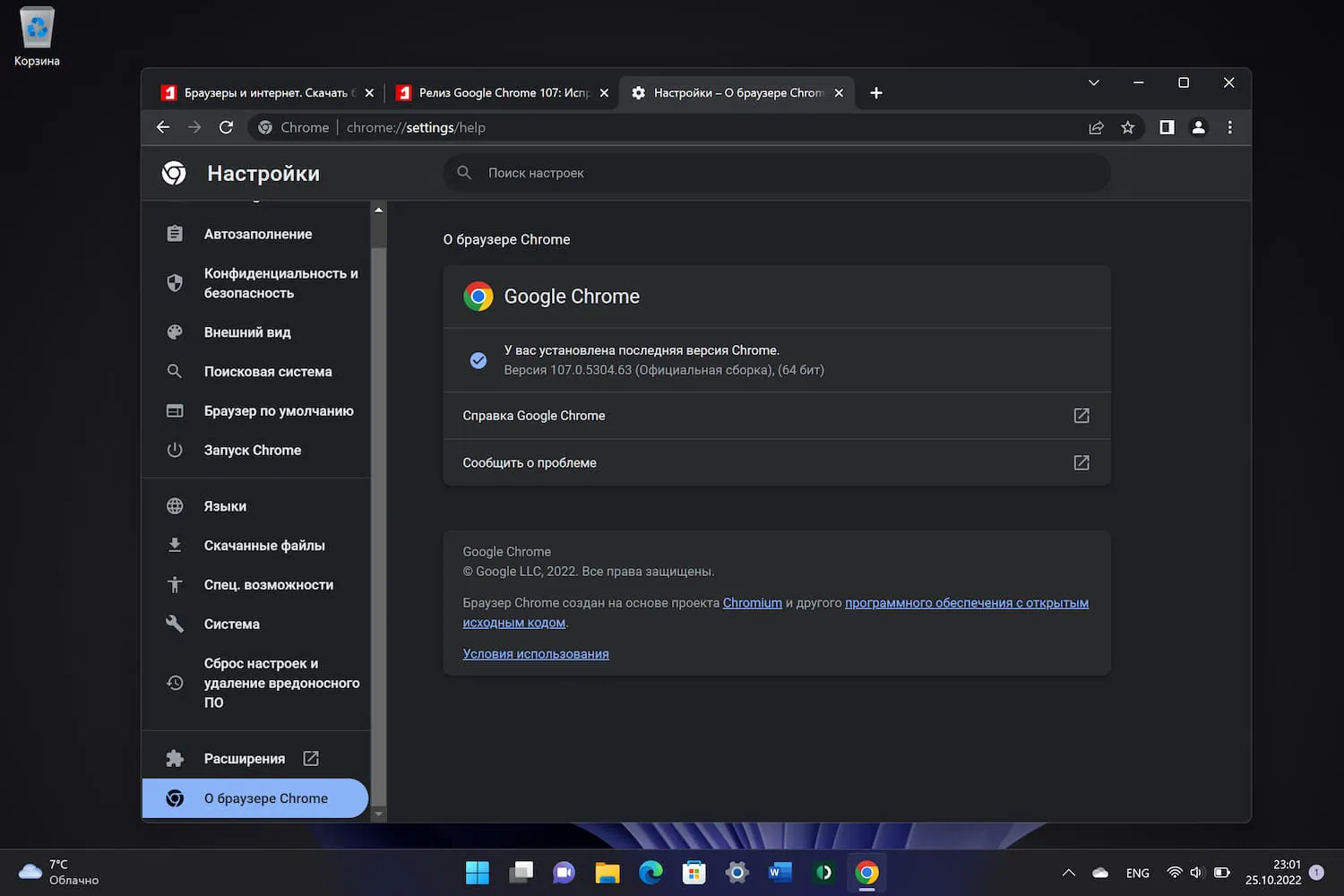Bookmark this page with the star icon

pos(1128,127)
